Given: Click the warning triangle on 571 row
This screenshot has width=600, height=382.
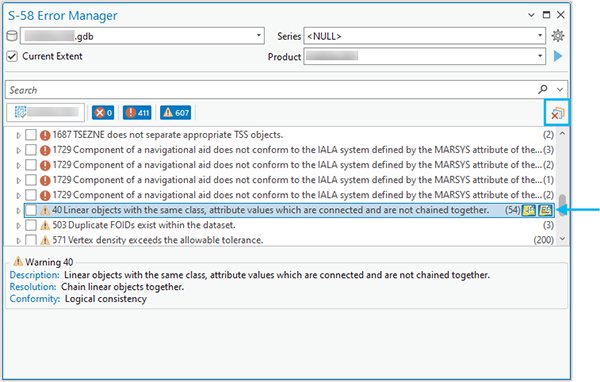Looking at the screenshot, I should tap(45, 240).
